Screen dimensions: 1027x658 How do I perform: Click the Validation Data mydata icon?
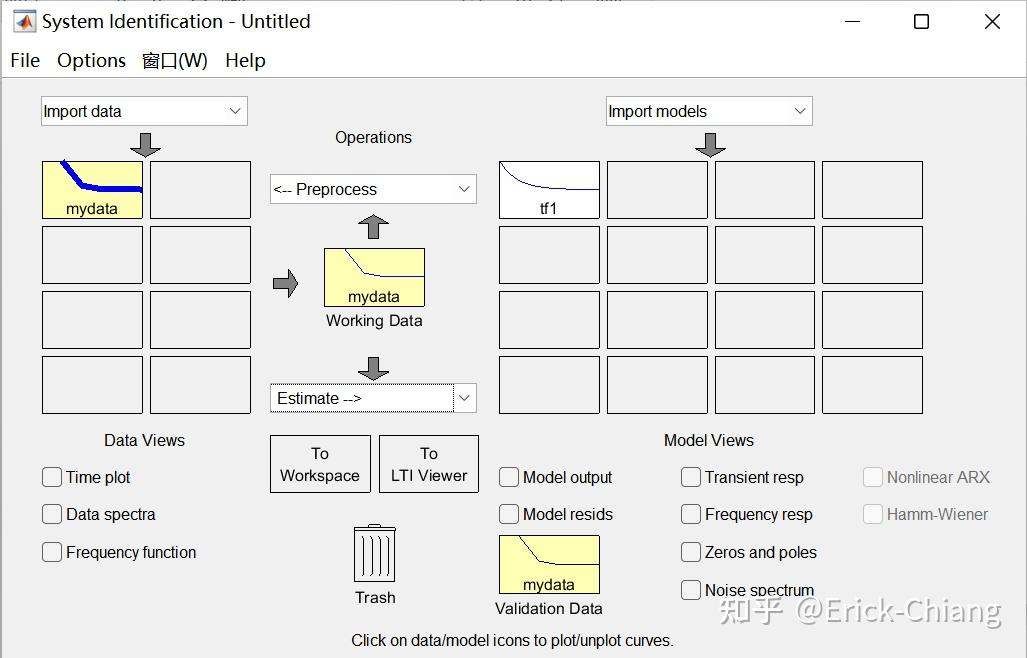coord(549,564)
